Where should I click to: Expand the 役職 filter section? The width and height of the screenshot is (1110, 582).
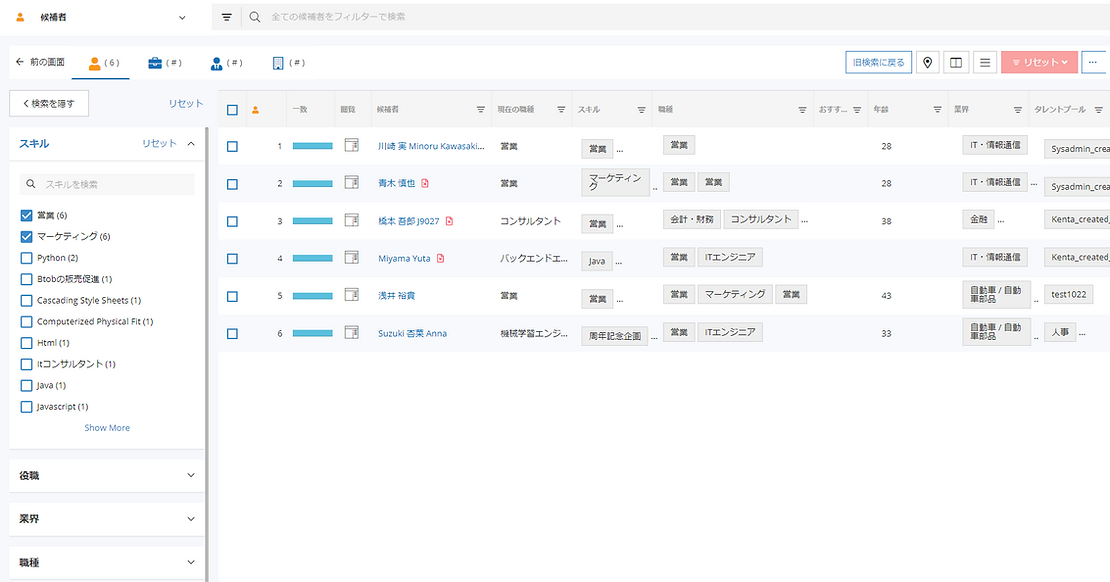tap(106, 476)
